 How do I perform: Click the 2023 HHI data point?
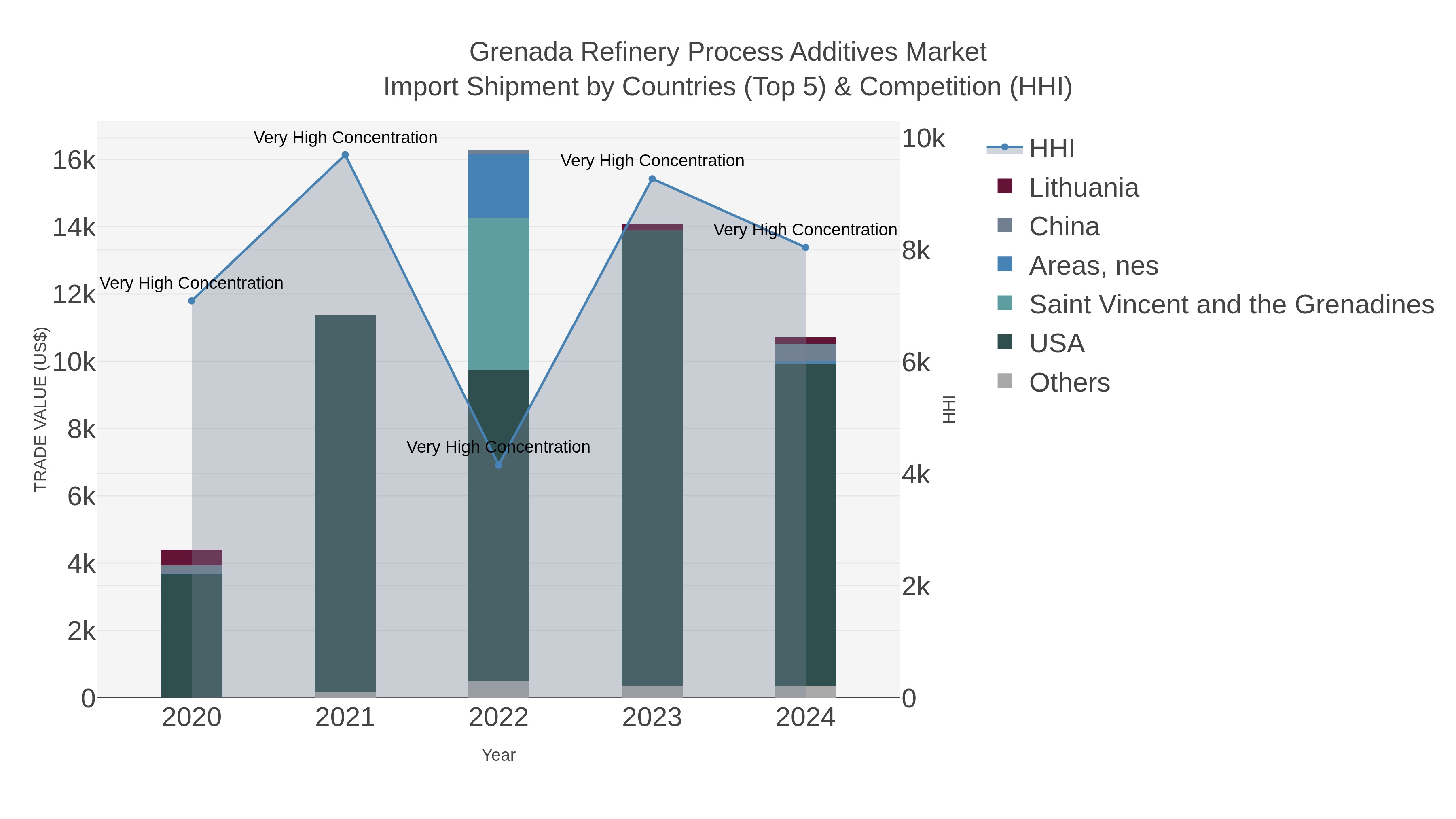[652, 179]
